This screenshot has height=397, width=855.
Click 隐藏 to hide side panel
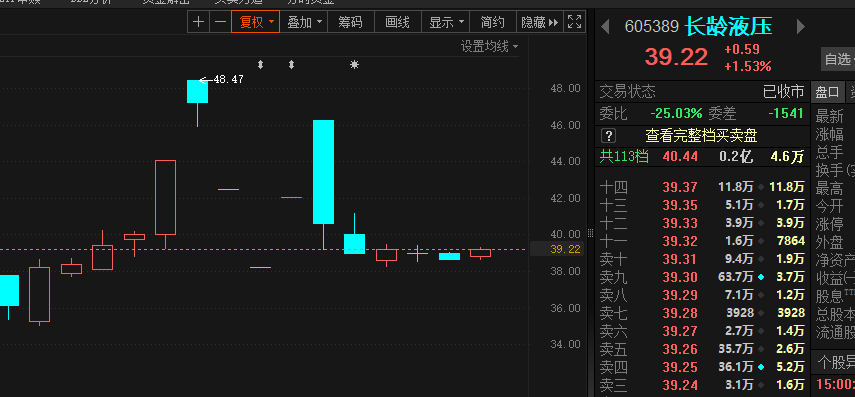pyautogui.click(x=539, y=22)
